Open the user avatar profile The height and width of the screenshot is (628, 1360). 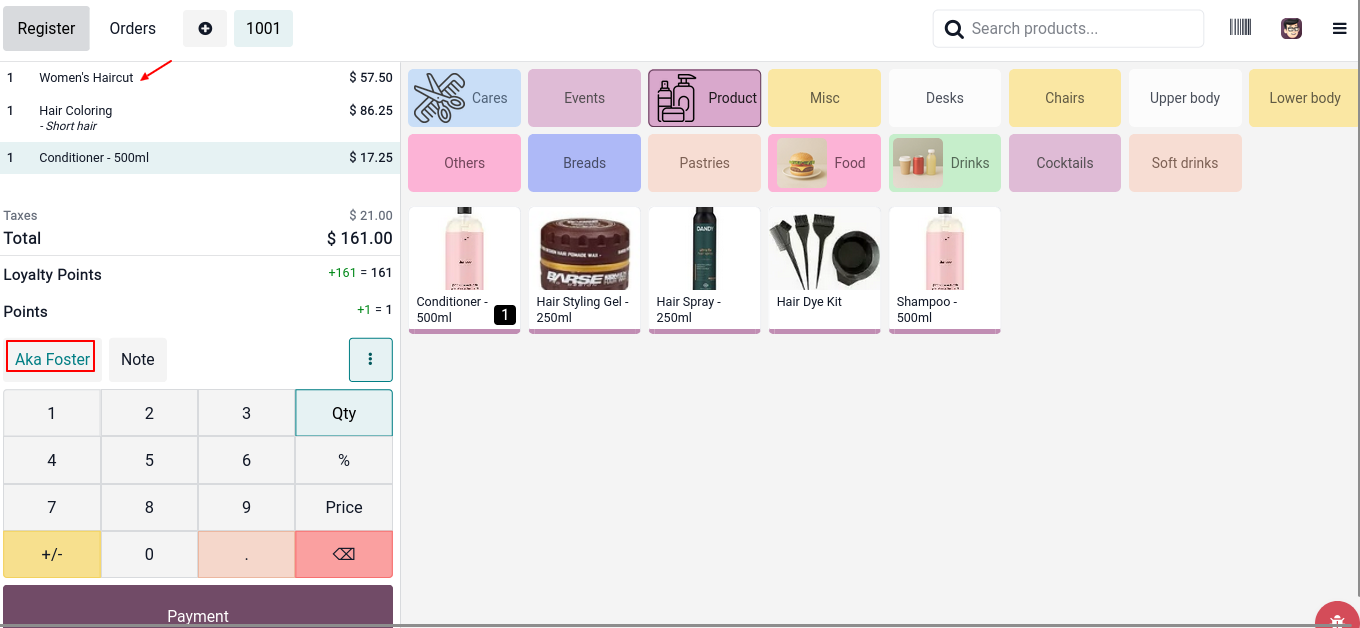coord(1291,28)
